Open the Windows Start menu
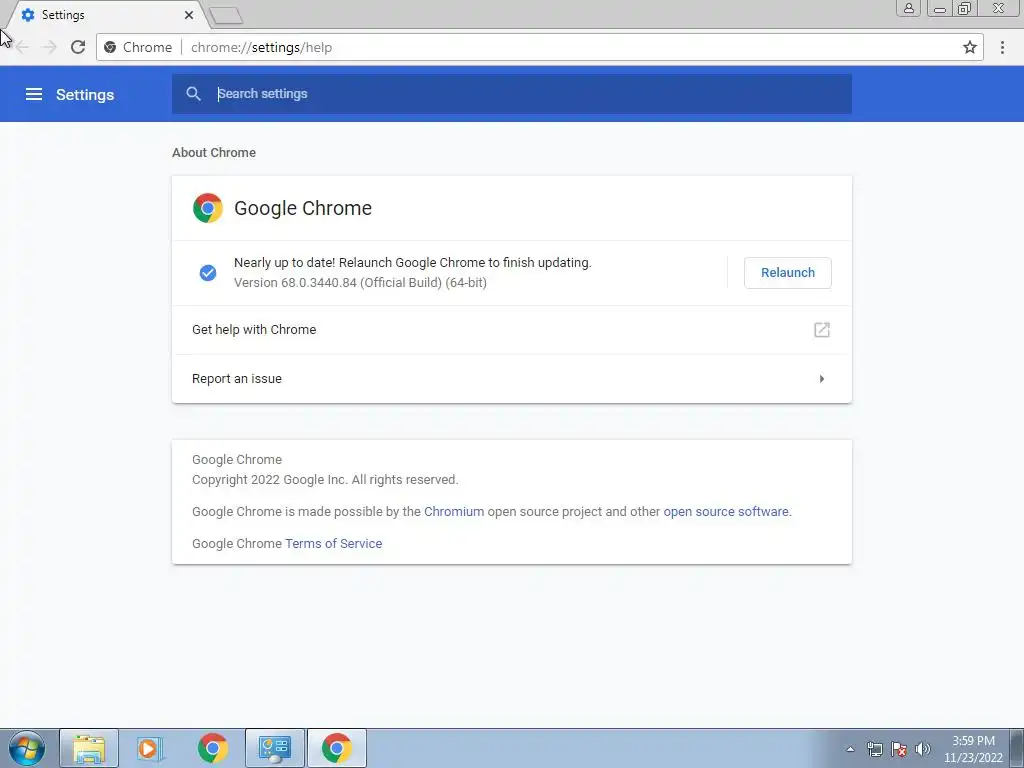 (x=27, y=748)
